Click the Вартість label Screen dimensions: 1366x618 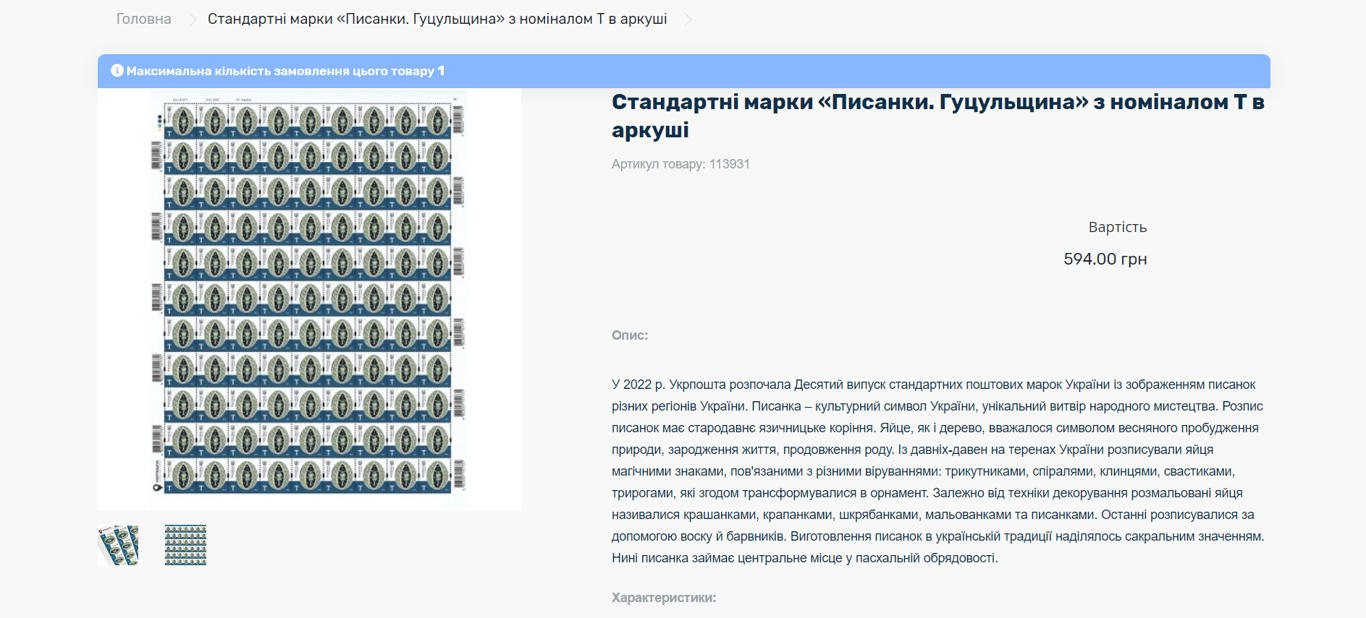(1117, 226)
